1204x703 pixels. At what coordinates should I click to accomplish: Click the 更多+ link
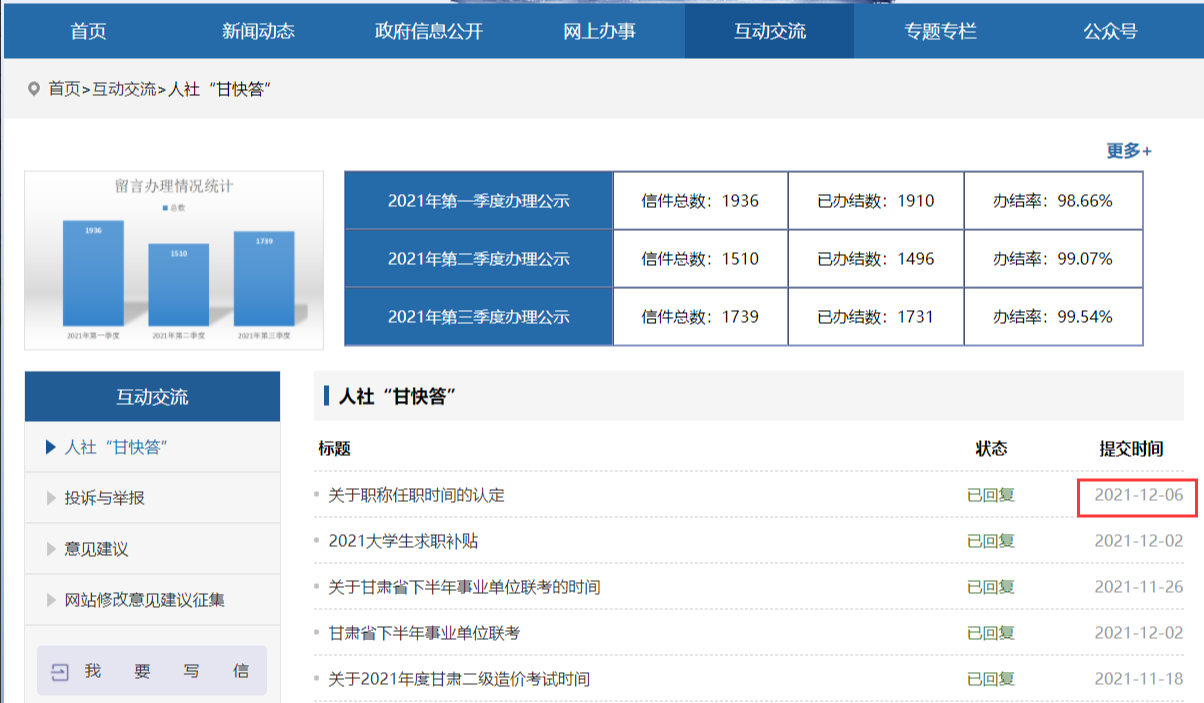(1129, 151)
